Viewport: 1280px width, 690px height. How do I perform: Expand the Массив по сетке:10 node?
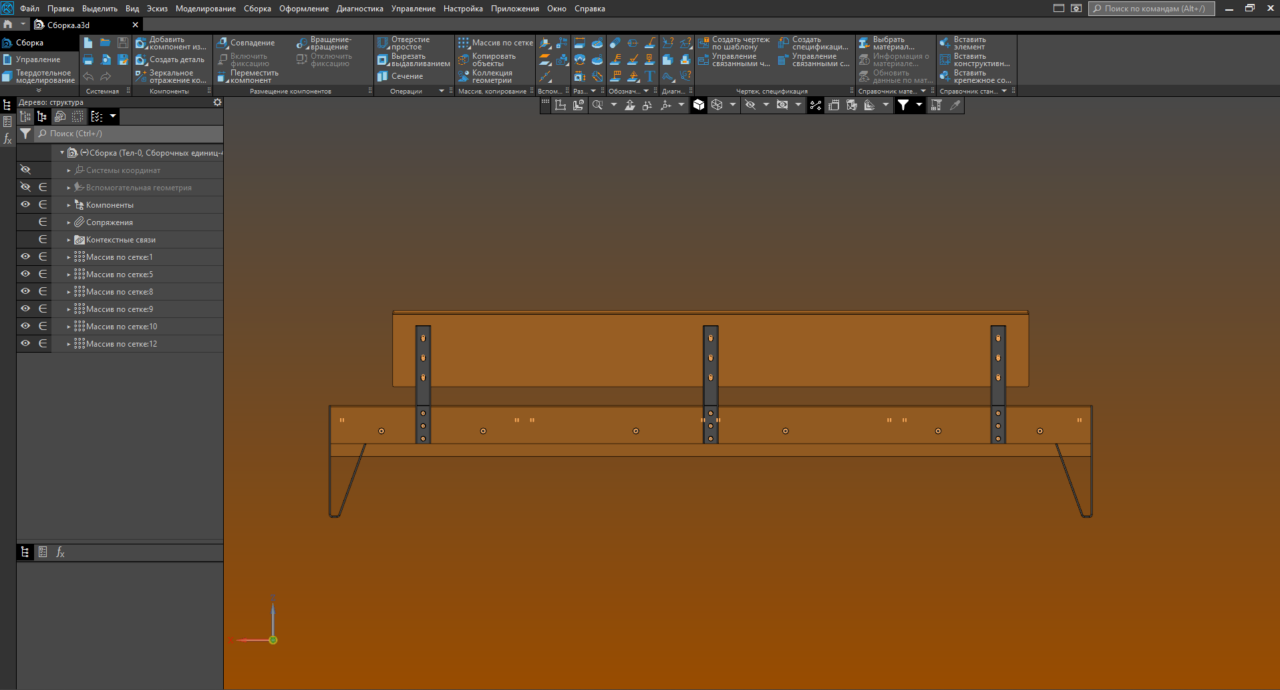(x=69, y=327)
